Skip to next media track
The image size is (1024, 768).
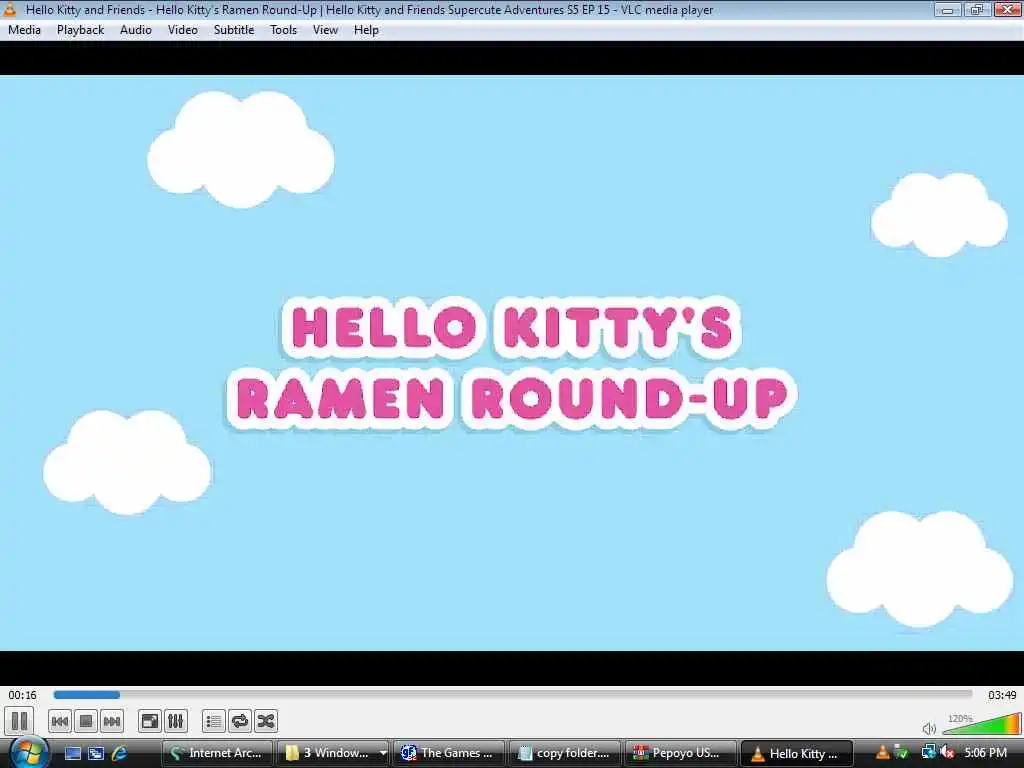[x=112, y=721]
